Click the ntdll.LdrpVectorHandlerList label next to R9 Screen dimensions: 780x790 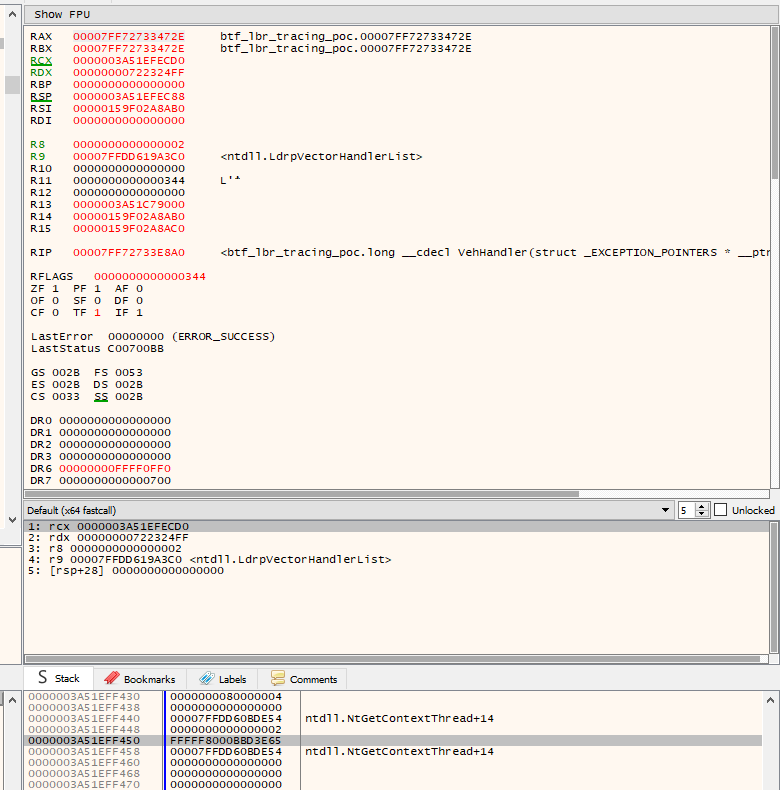pyautogui.click(x=321, y=156)
